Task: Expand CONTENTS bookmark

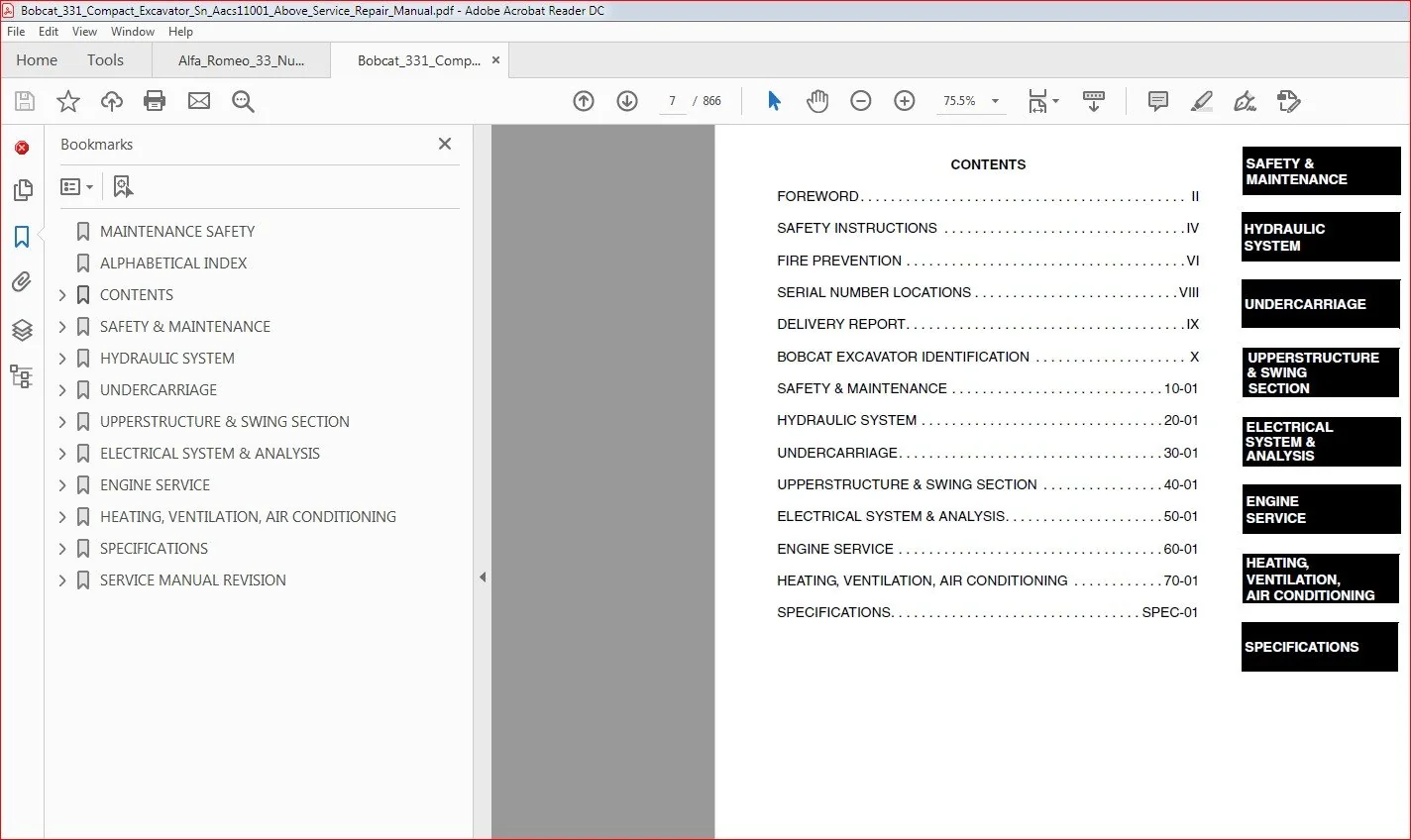Action: pyautogui.click(x=62, y=295)
